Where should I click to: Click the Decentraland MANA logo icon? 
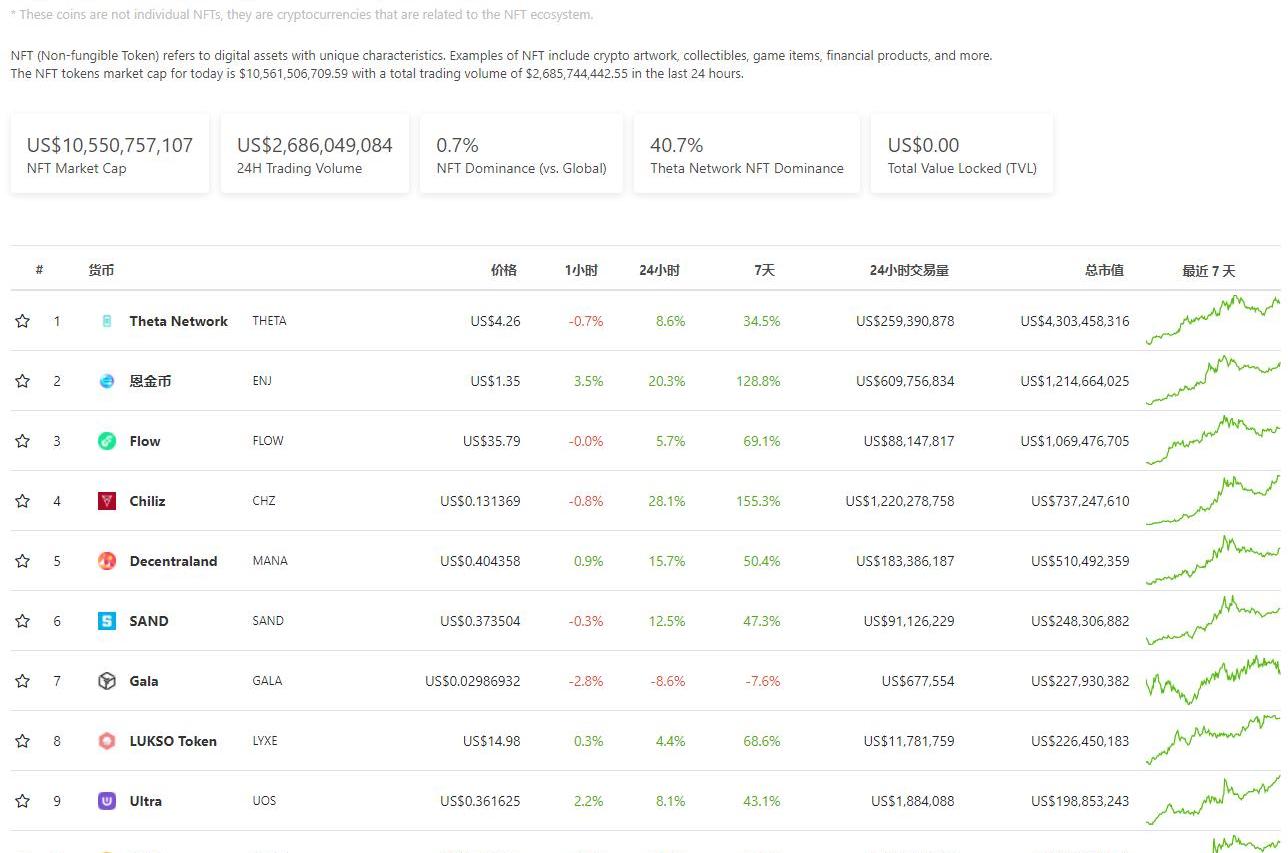(x=107, y=561)
